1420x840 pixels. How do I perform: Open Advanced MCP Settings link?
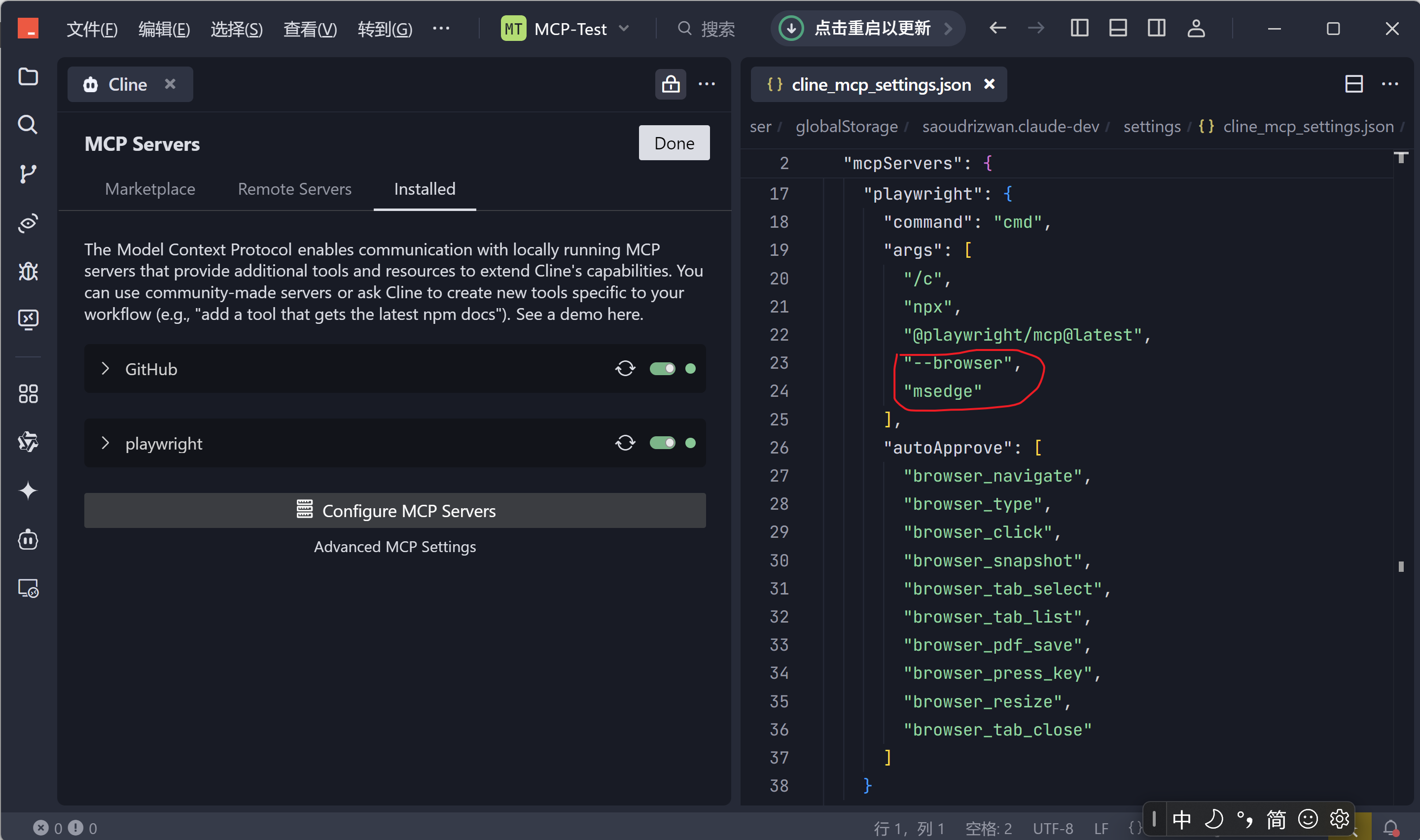click(x=394, y=547)
